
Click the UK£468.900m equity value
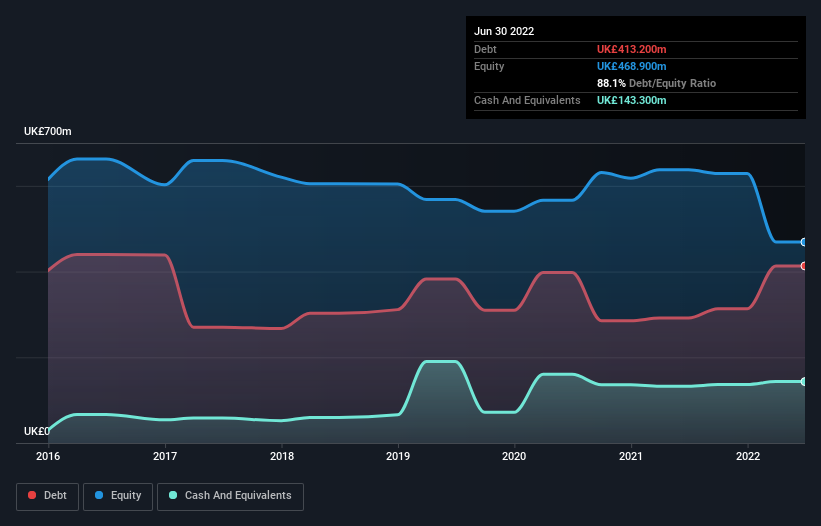(631, 66)
